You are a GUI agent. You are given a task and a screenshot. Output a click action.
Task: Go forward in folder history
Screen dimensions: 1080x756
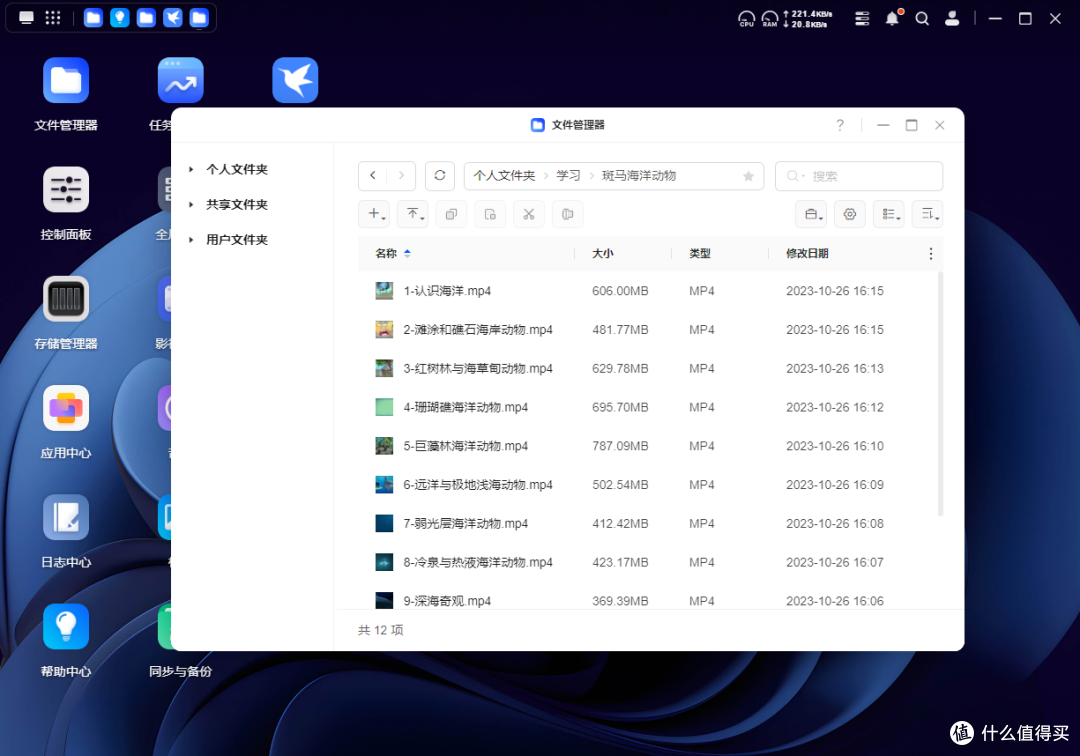(x=401, y=176)
